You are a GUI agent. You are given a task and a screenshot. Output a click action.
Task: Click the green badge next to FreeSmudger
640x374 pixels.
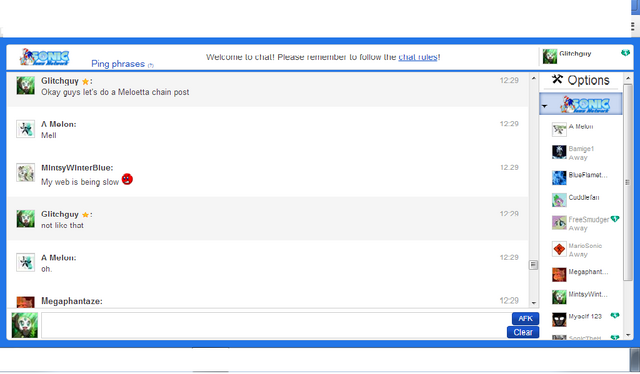pos(615,219)
